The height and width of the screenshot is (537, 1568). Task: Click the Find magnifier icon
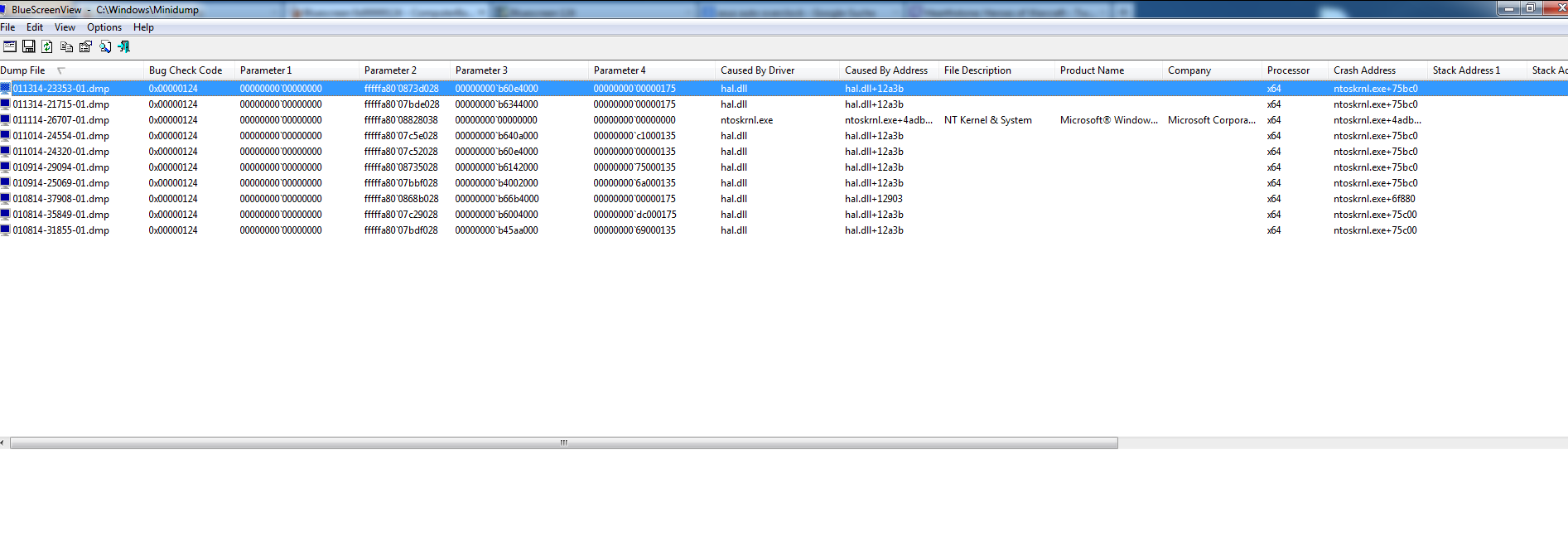click(x=105, y=46)
